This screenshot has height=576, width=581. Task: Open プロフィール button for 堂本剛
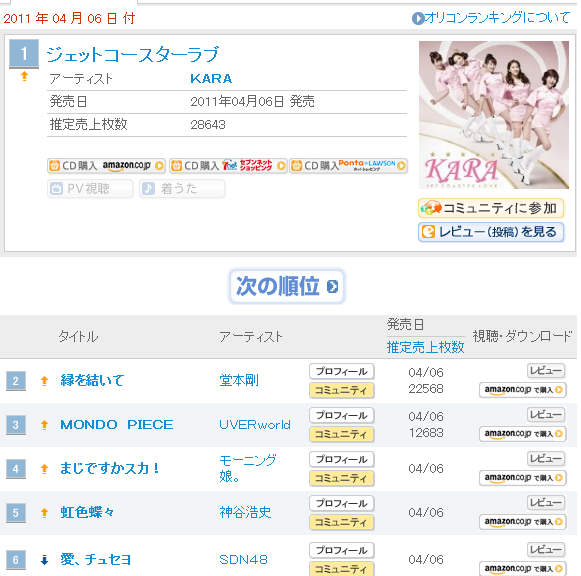[342, 372]
